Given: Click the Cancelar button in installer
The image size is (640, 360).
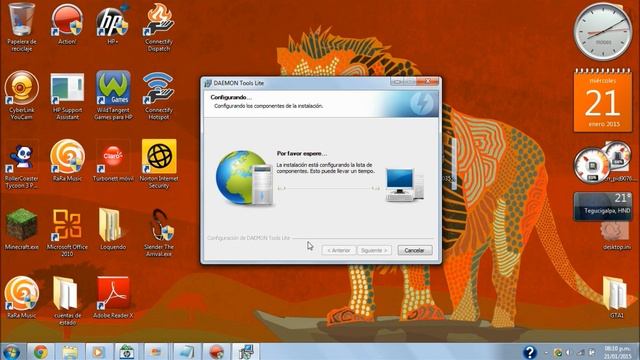Looking at the screenshot, I should (415, 250).
